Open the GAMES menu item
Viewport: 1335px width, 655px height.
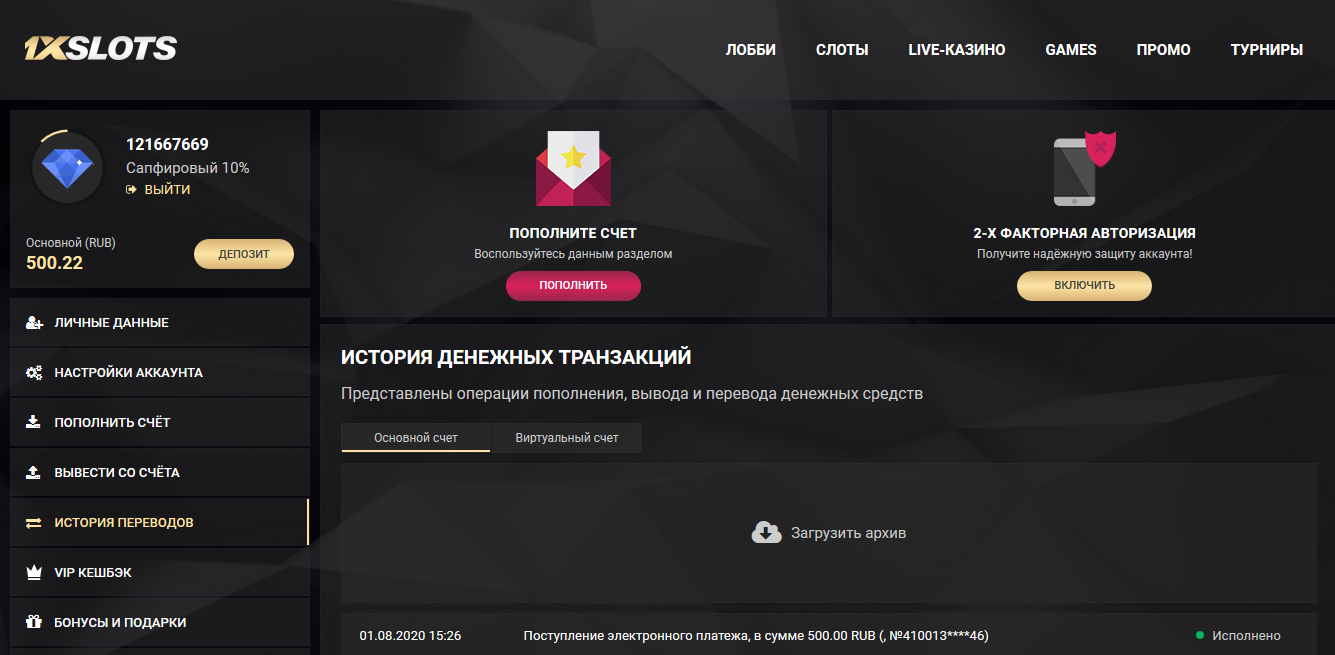tap(1071, 49)
